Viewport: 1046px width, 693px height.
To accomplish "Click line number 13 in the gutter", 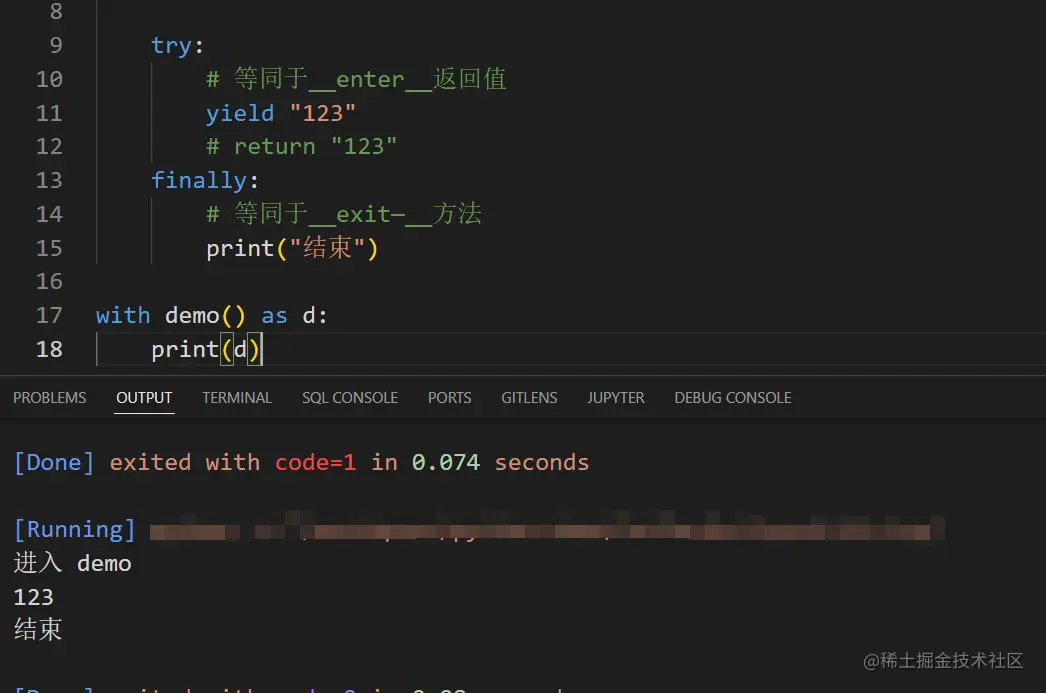I will click(x=49, y=181).
